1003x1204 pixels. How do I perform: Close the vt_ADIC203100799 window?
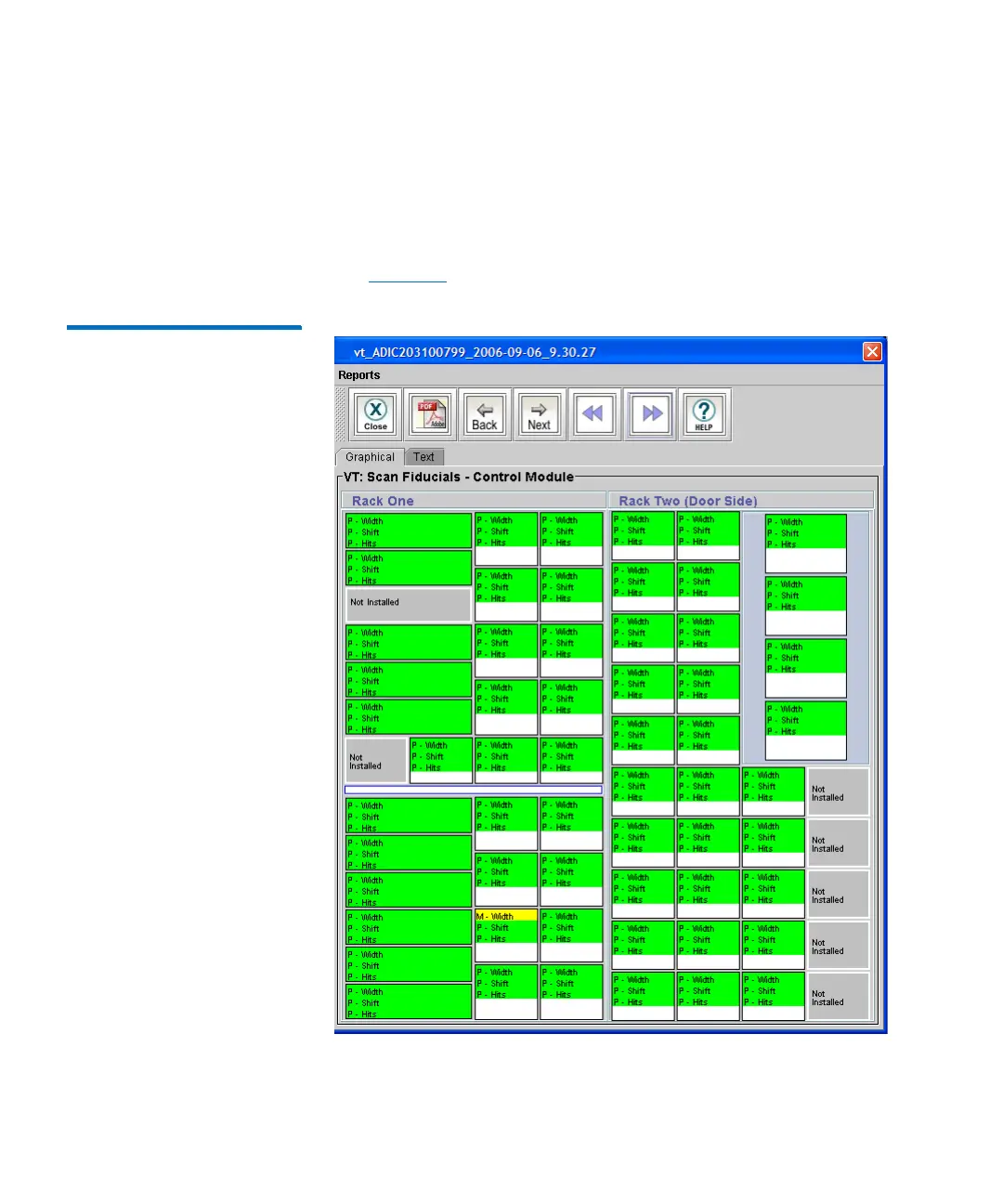(872, 351)
